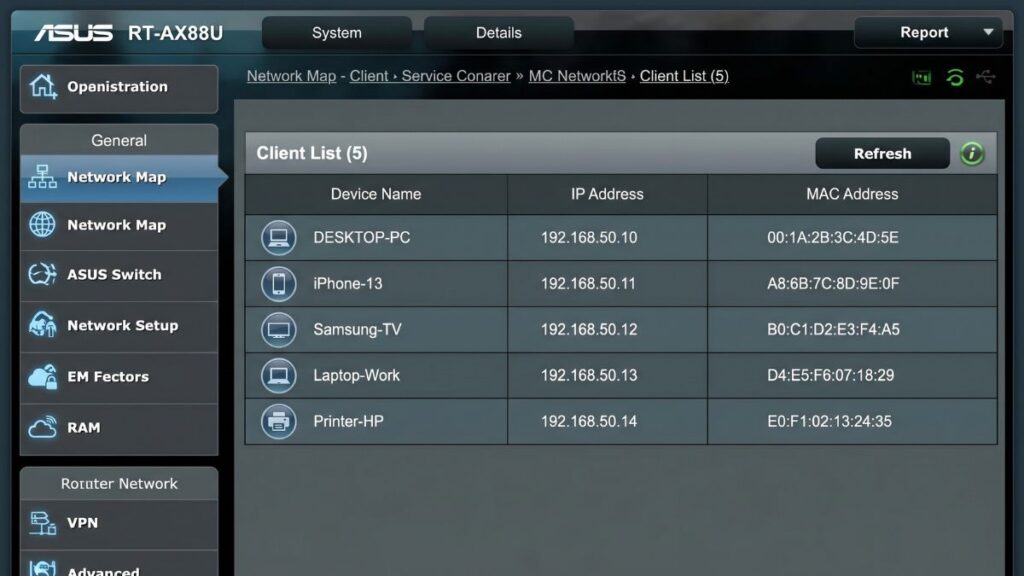Click the MAC Address column header
Screen dimensions: 1024x576
(x=852, y=194)
